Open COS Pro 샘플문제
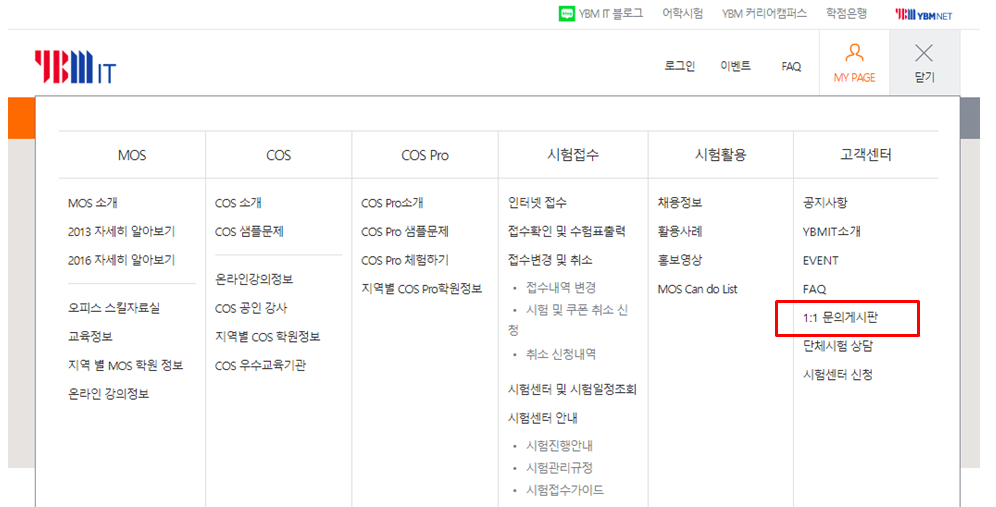Image resolution: width=996 pixels, height=507 pixels. [x=405, y=231]
